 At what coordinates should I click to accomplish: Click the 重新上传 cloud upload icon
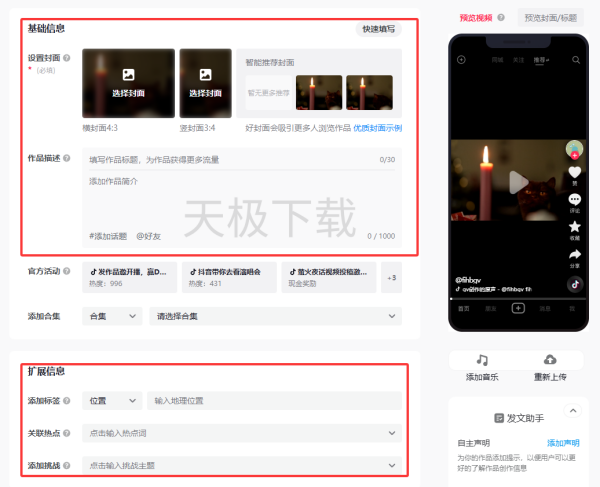(549, 360)
